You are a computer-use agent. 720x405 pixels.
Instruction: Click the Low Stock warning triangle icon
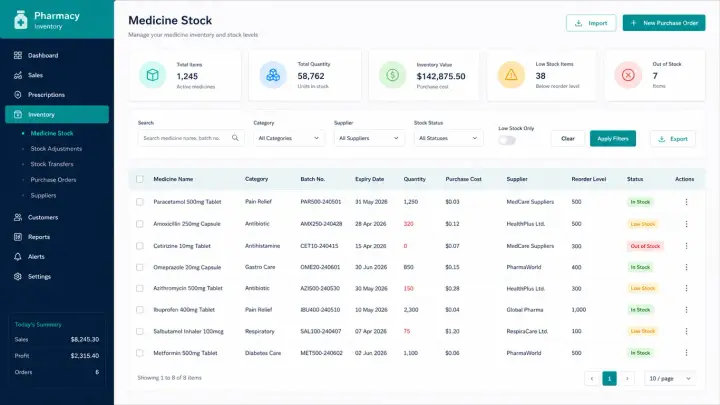pyautogui.click(x=511, y=75)
